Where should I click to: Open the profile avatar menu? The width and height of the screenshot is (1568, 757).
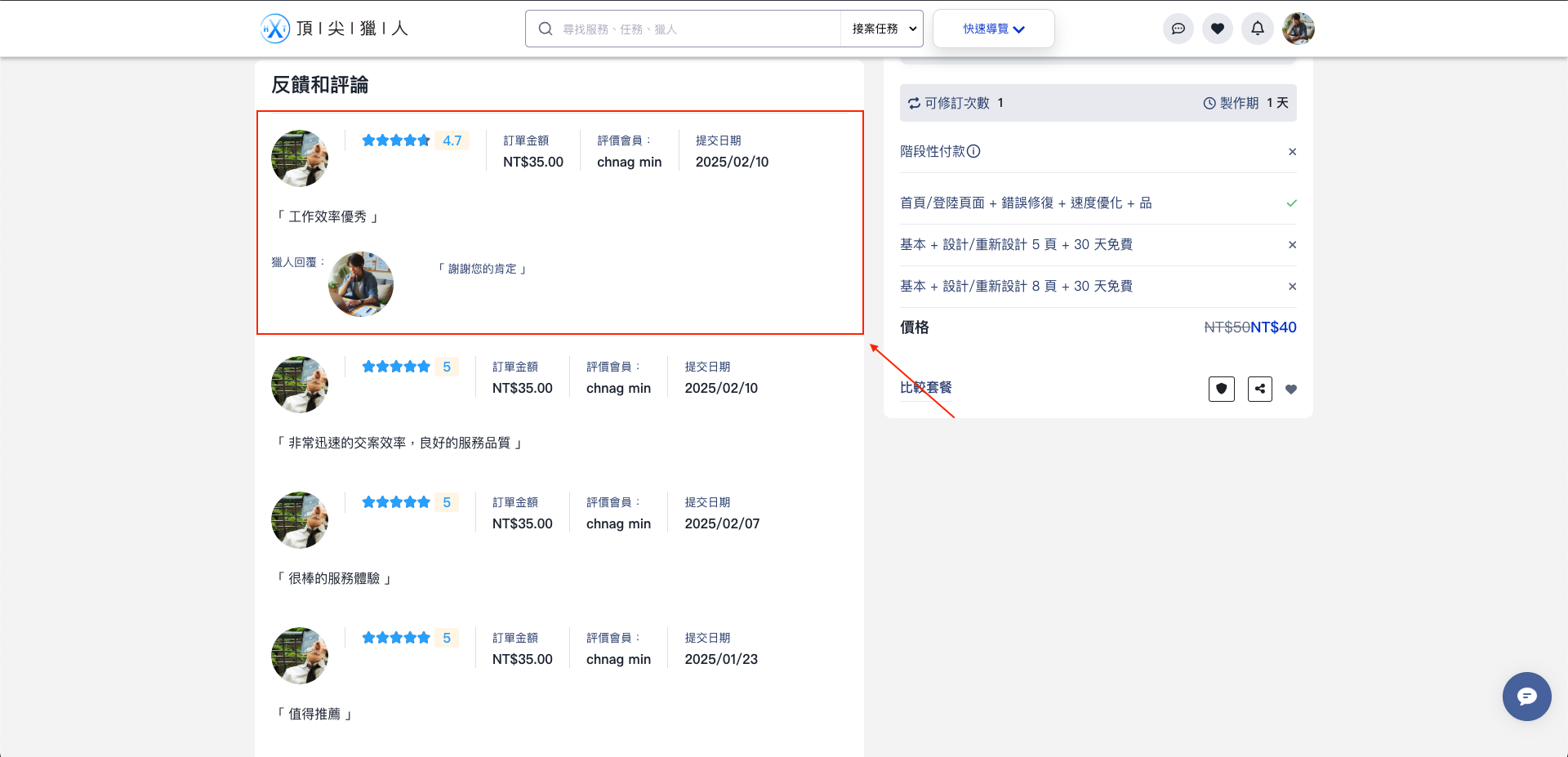(x=1298, y=28)
